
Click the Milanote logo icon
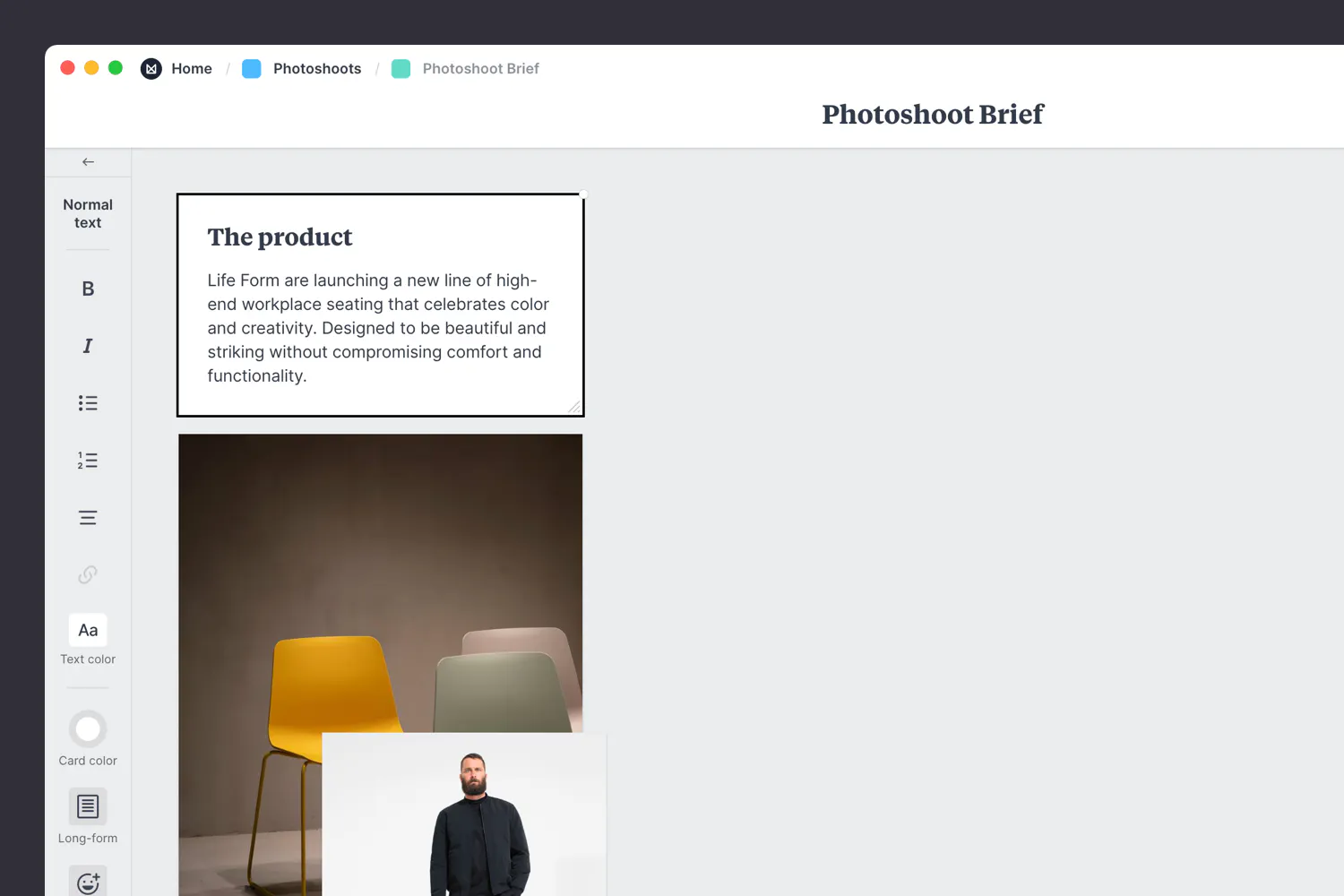point(151,69)
